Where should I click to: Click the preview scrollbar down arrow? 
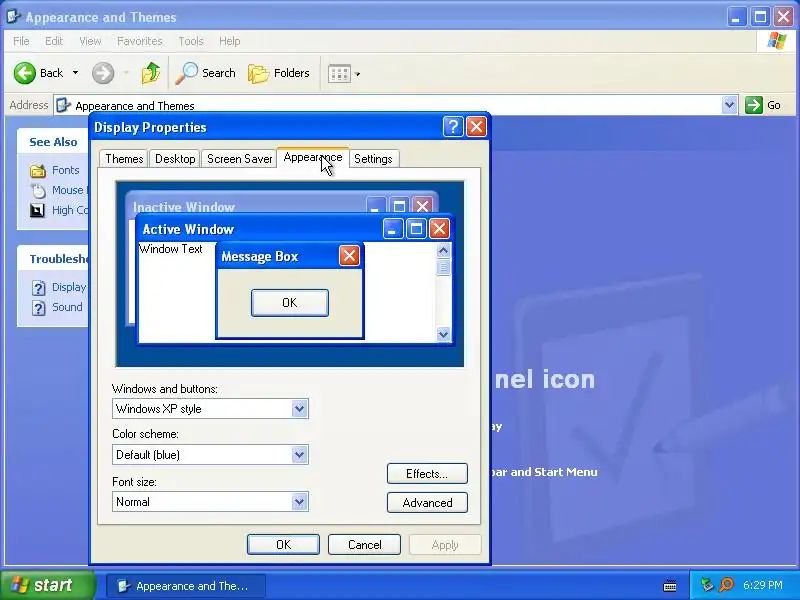[x=443, y=334]
